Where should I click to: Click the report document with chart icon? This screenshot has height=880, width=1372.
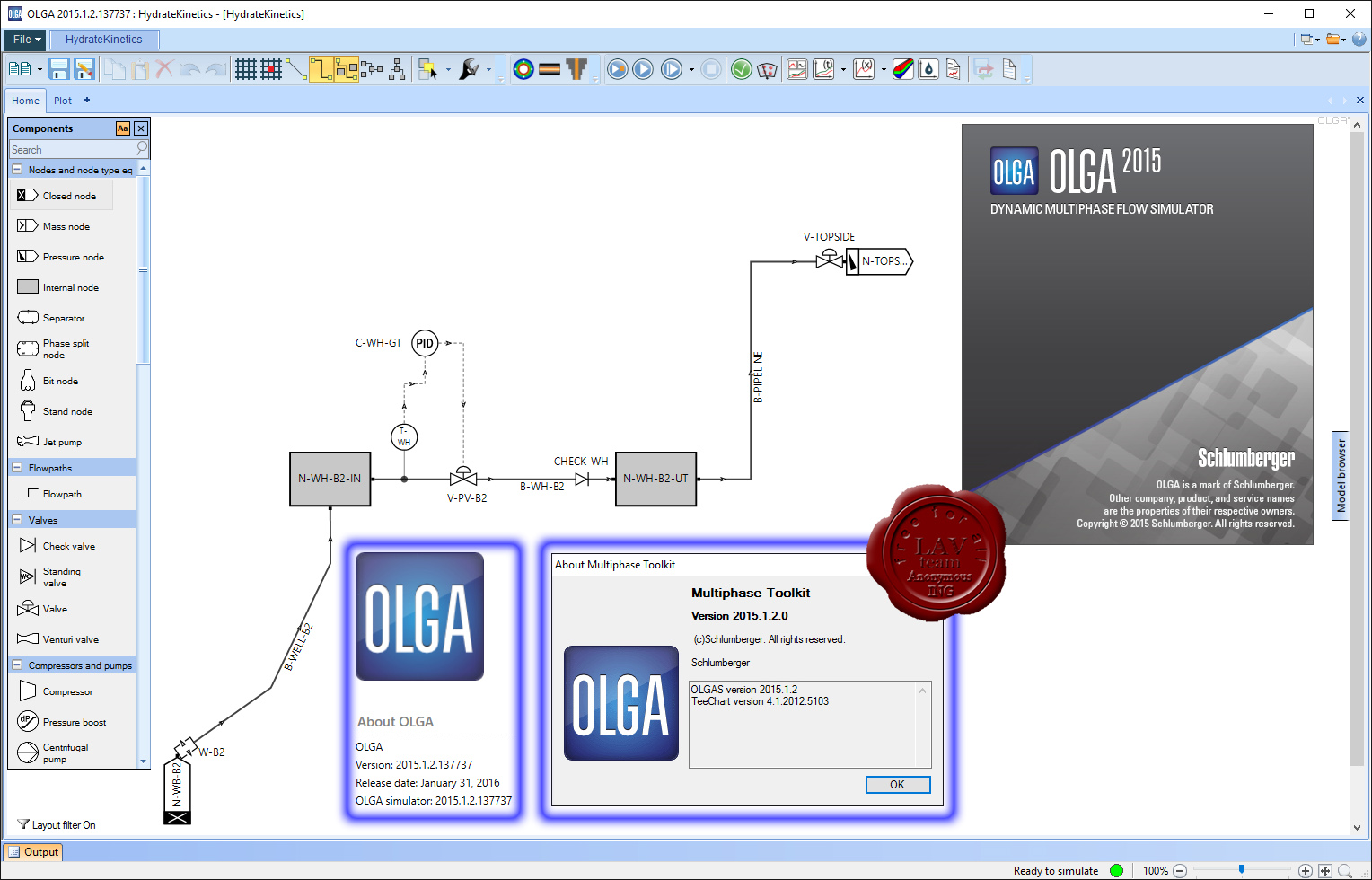point(954,69)
